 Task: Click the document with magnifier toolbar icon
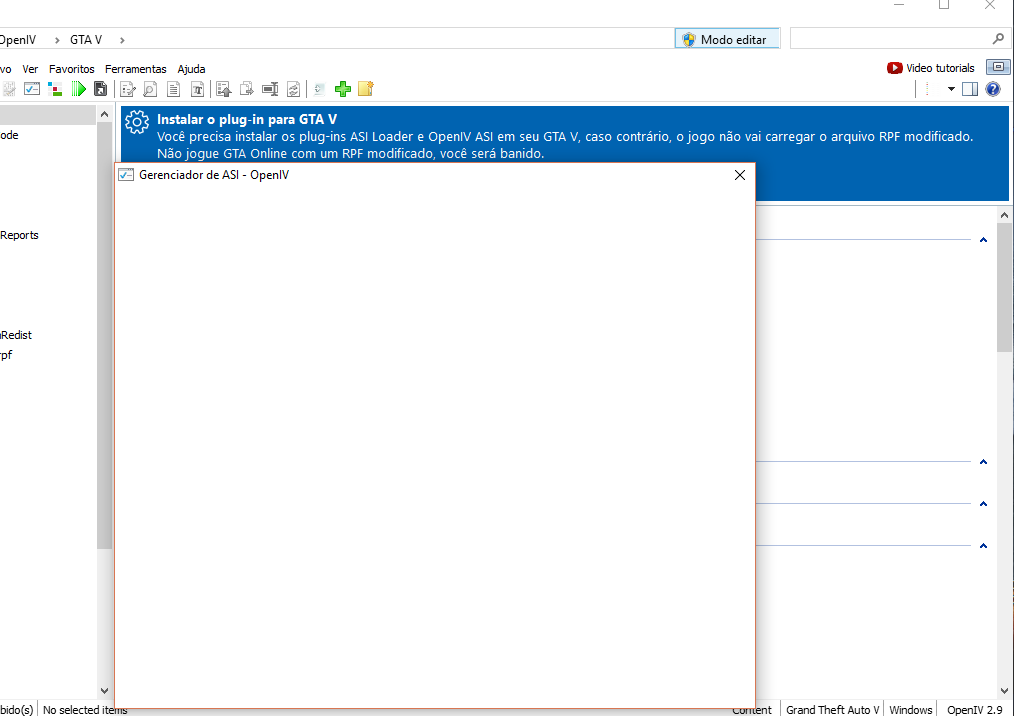tap(150, 89)
